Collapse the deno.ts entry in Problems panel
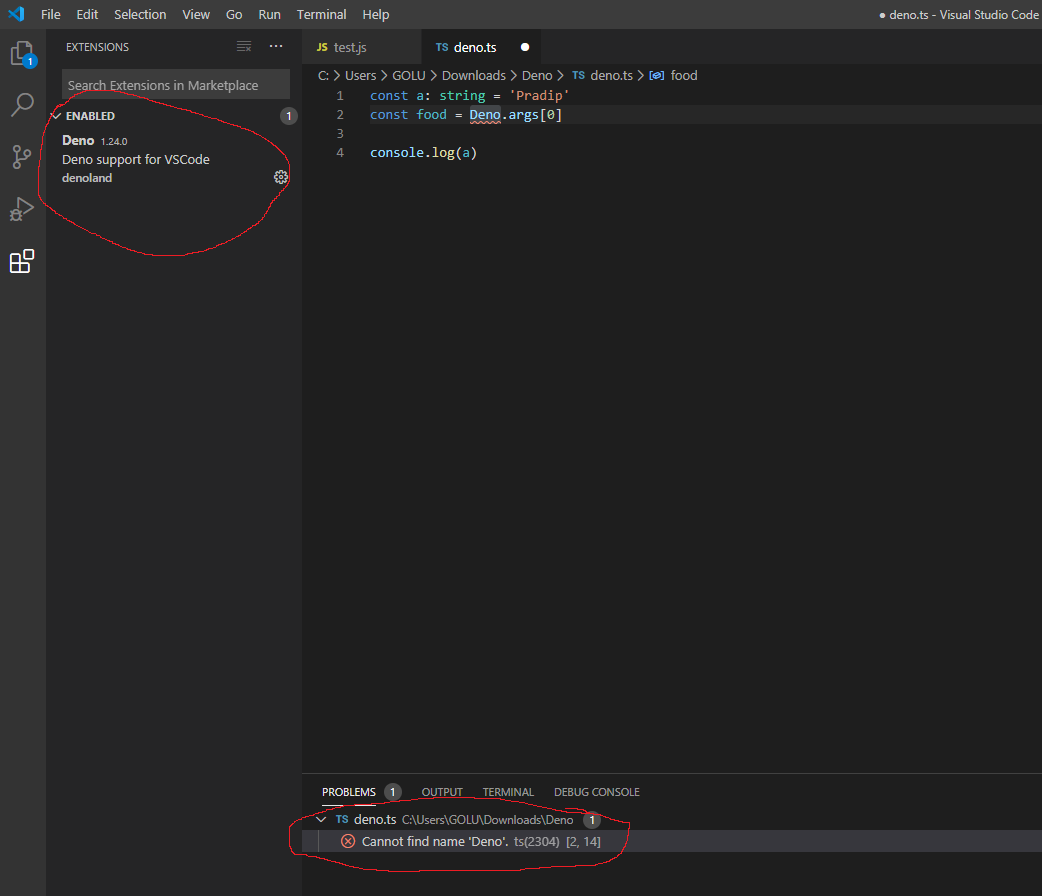 pyautogui.click(x=321, y=818)
